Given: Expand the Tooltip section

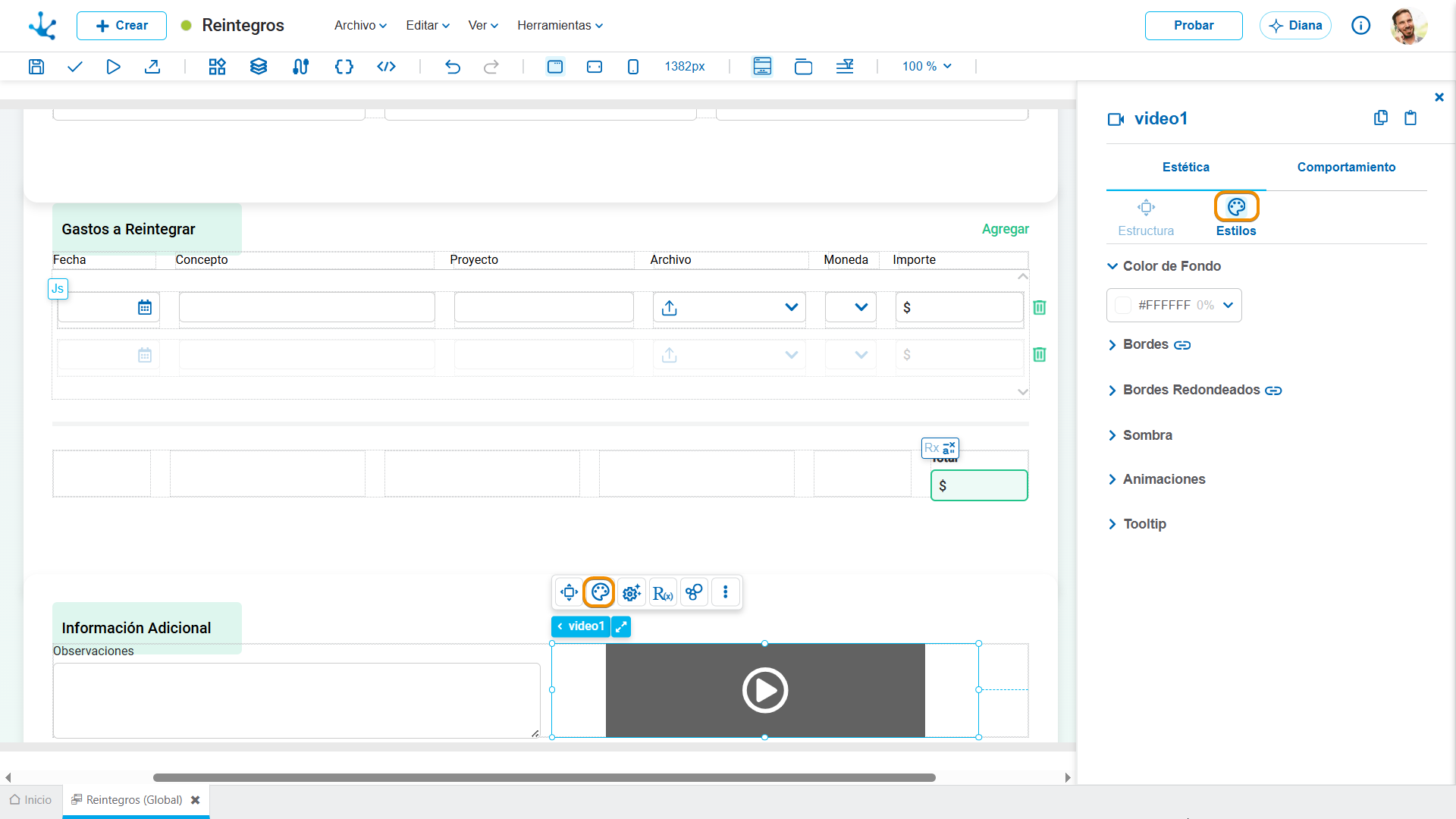Looking at the screenshot, I should tap(1137, 524).
